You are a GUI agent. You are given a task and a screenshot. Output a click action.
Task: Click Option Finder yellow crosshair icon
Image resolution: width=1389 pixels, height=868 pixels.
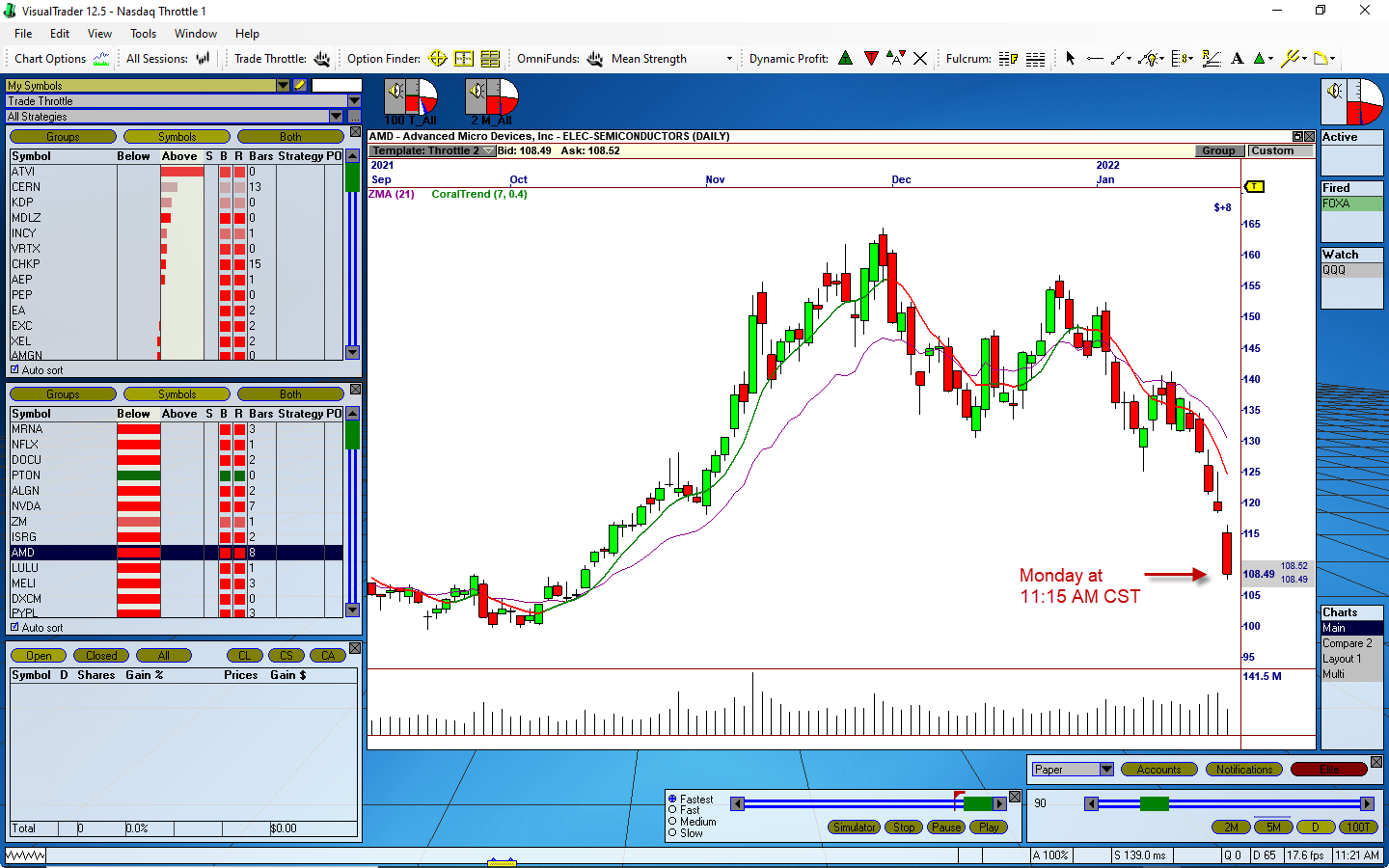[437, 59]
